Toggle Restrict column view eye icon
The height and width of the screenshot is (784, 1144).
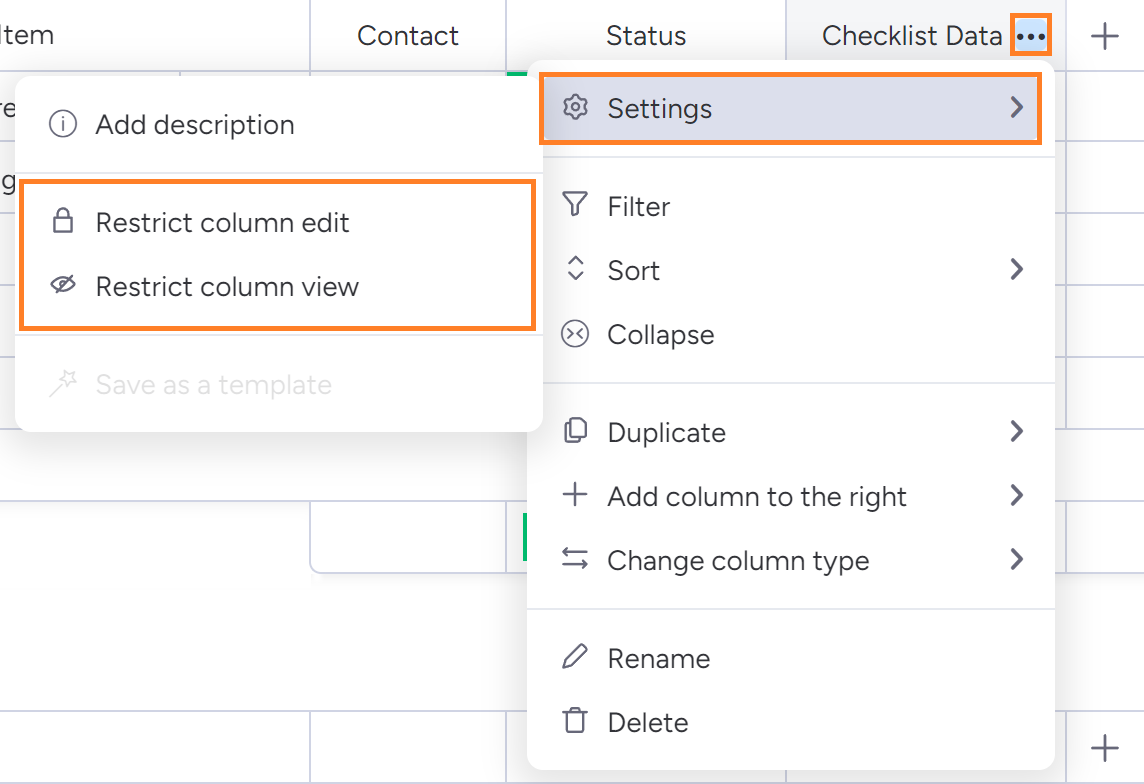[63, 286]
